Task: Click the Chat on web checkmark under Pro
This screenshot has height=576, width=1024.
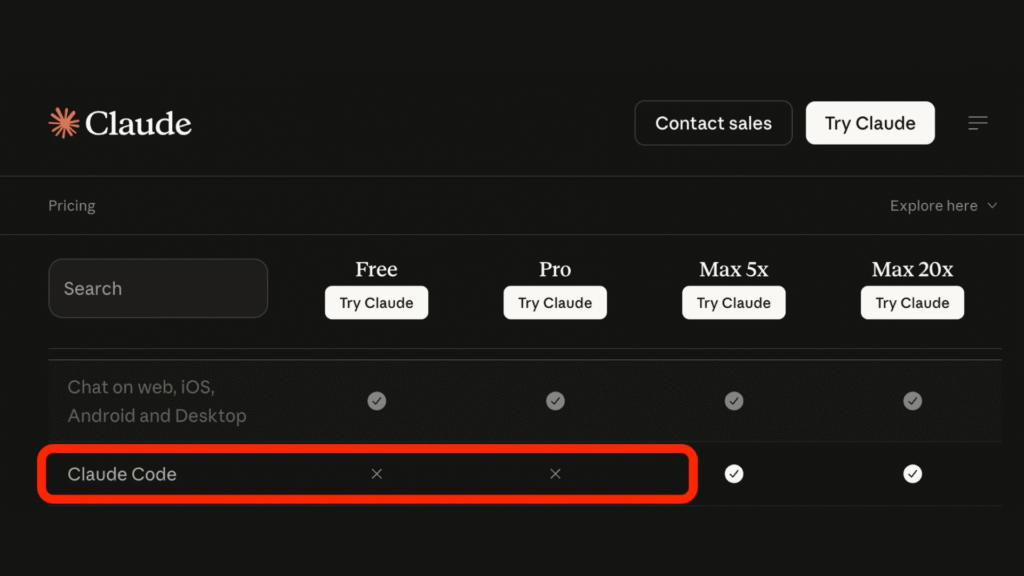Action: pyautogui.click(x=555, y=401)
